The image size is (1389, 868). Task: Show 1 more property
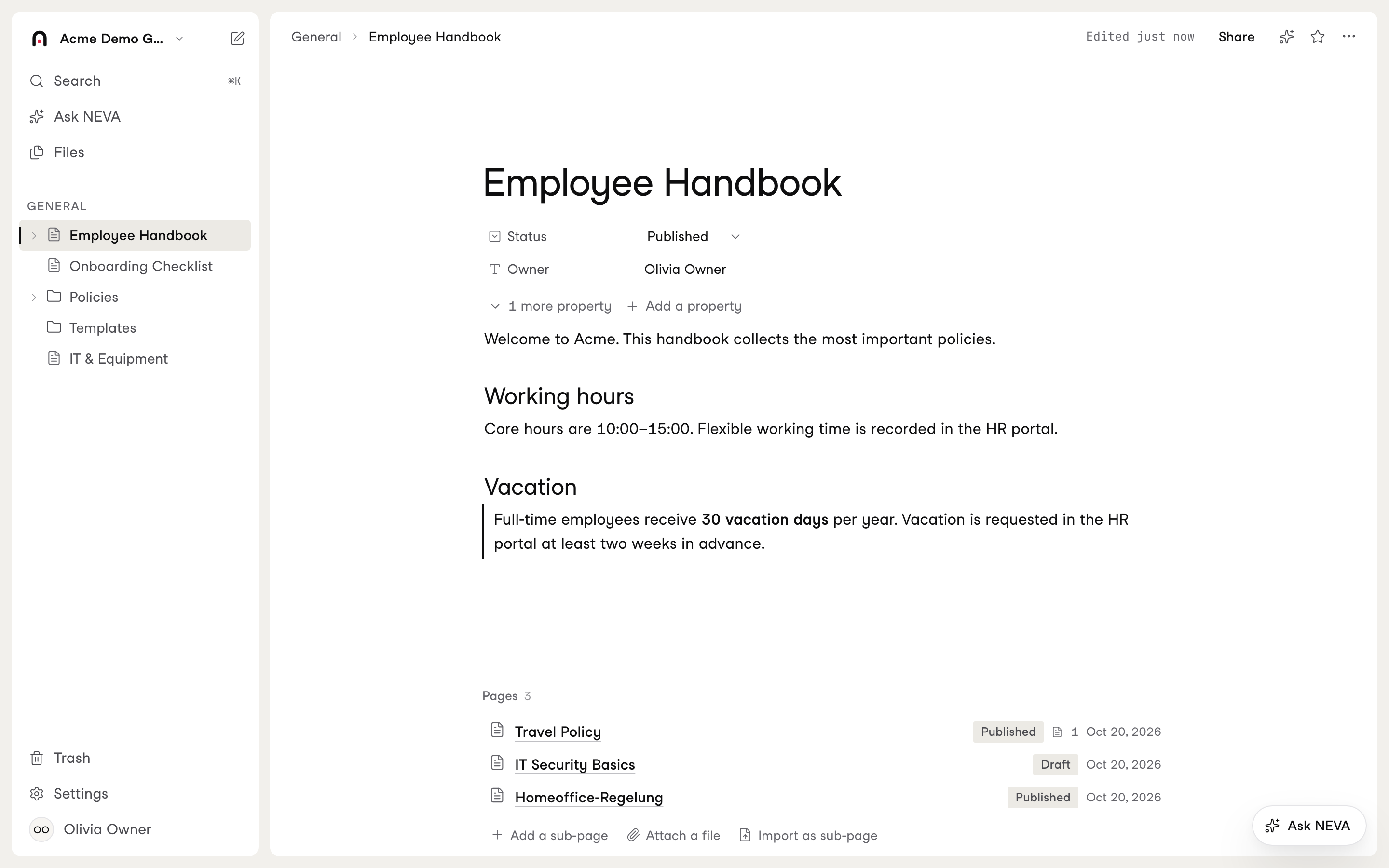point(550,306)
